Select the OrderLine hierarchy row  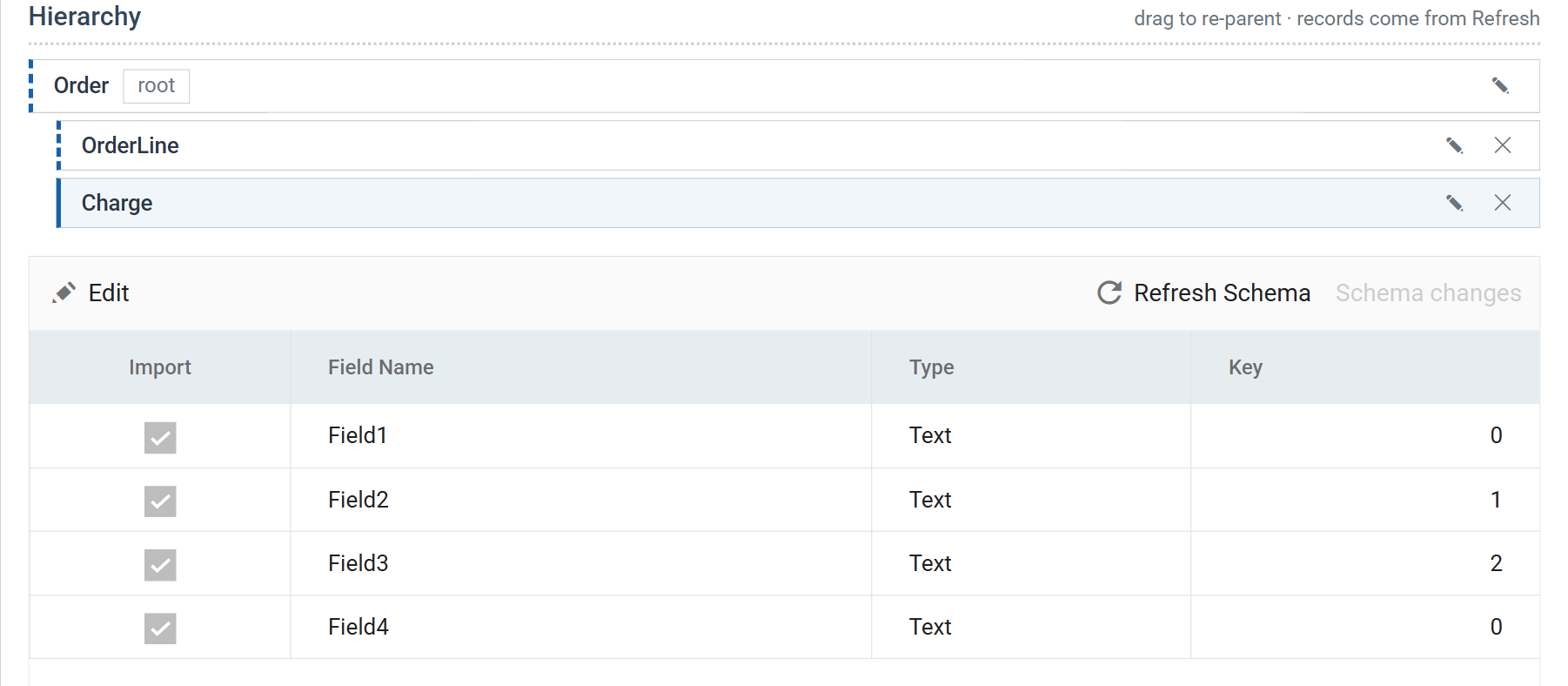pos(798,145)
